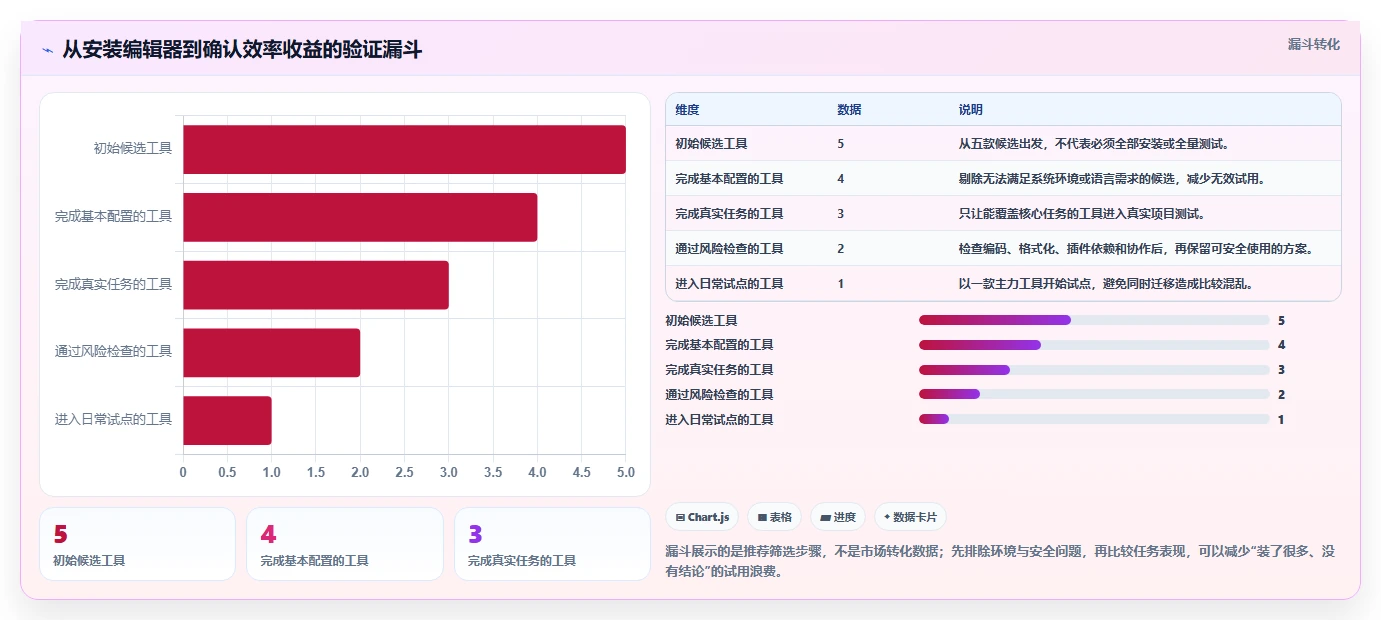Click the description starting 只让能覆盖核心任务
The height and width of the screenshot is (620, 1381).
[1081, 214]
